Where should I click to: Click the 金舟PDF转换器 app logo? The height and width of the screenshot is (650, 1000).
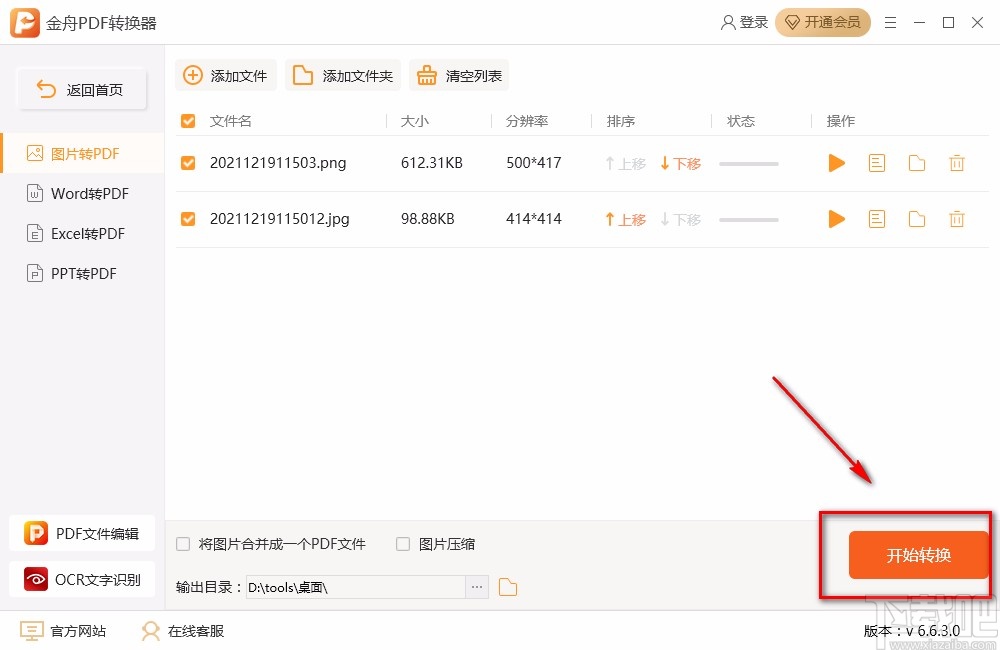(25, 23)
